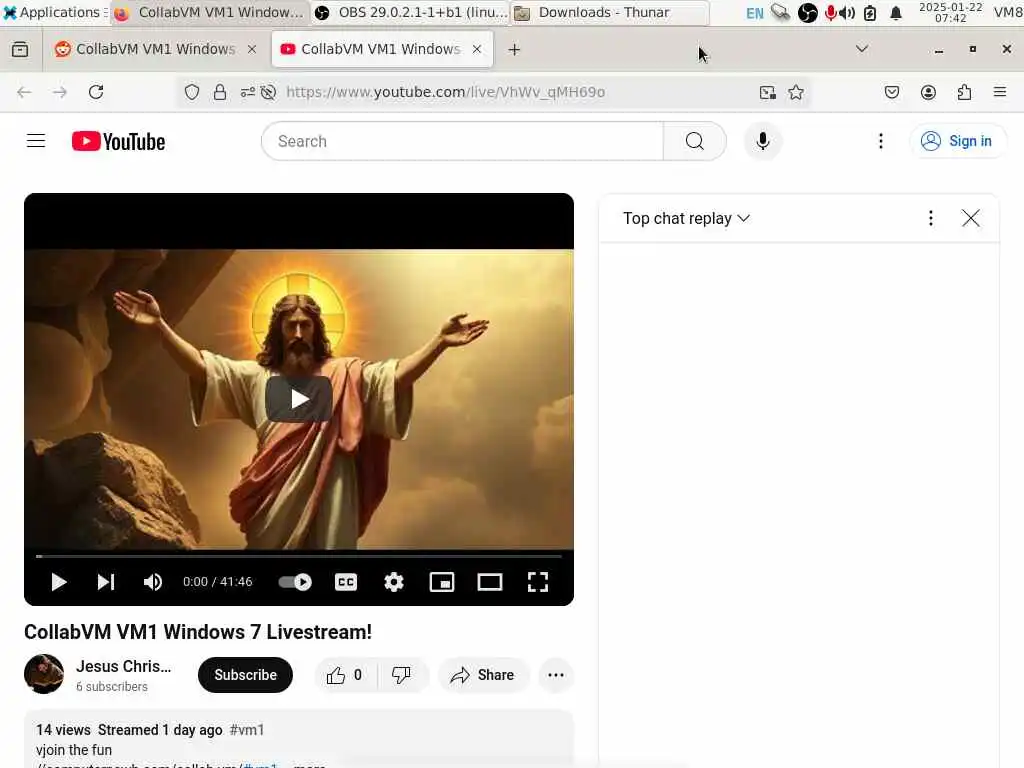The height and width of the screenshot is (768, 1024).
Task: Switch to first CollabVM VM1 Windows tab
Action: (155, 49)
